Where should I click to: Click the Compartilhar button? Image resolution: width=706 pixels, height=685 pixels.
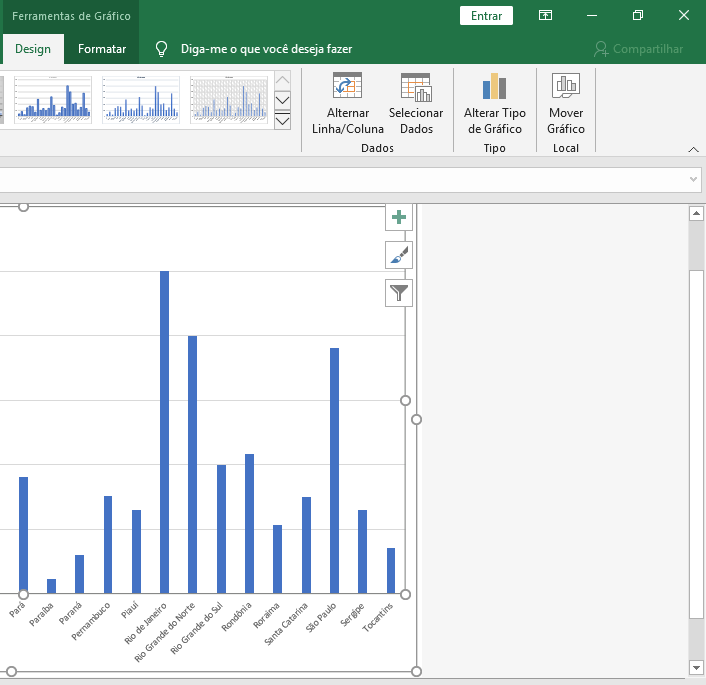[638, 49]
